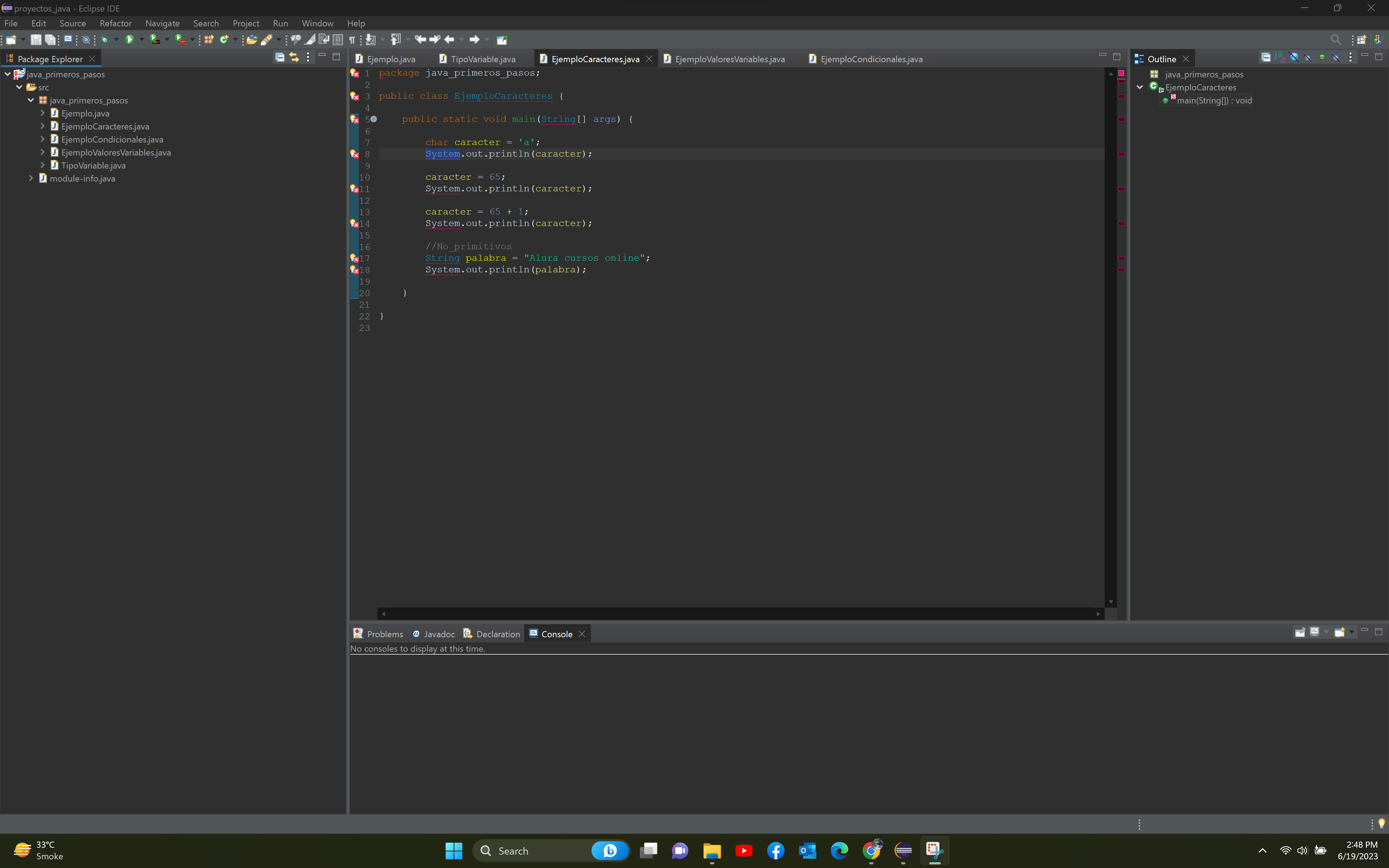Open the Refactor menu

point(115,23)
